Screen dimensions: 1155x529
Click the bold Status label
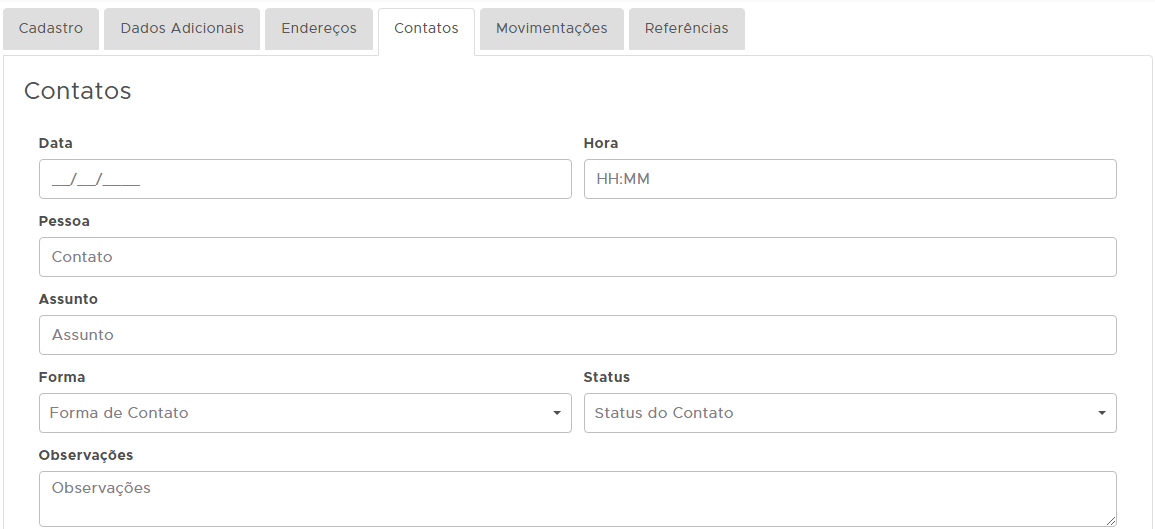(607, 377)
